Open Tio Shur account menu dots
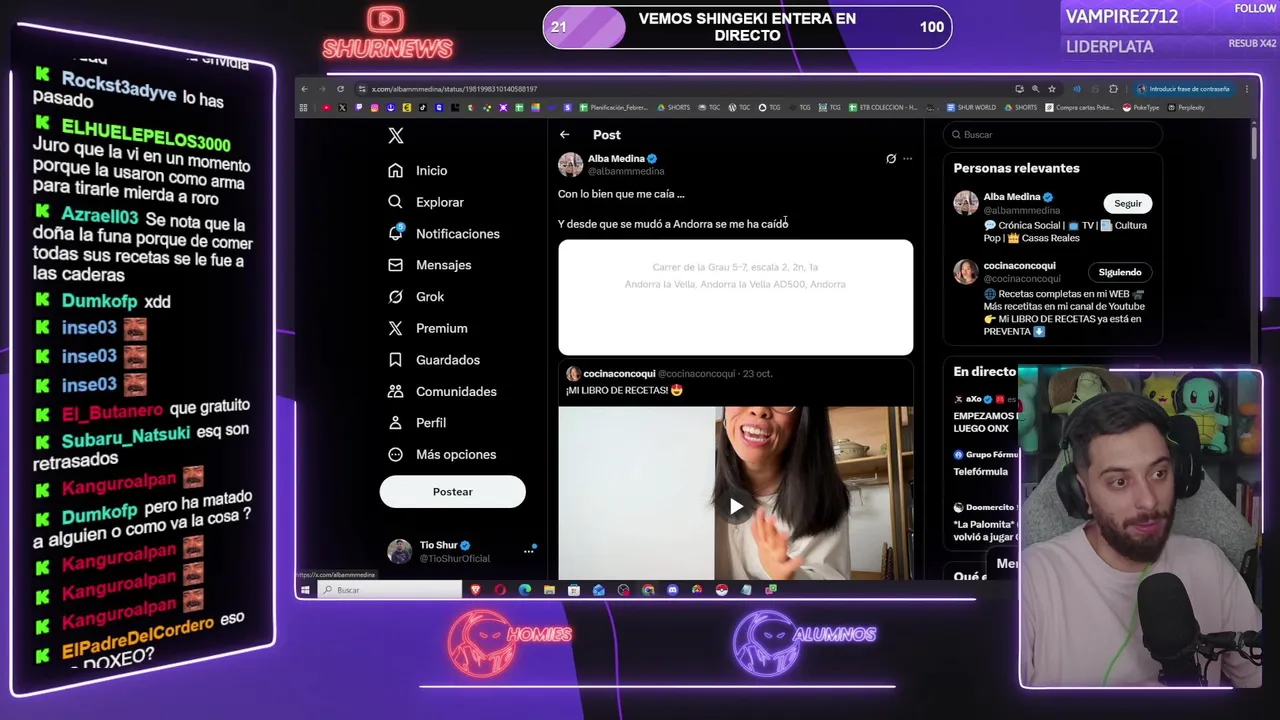 point(529,551)
